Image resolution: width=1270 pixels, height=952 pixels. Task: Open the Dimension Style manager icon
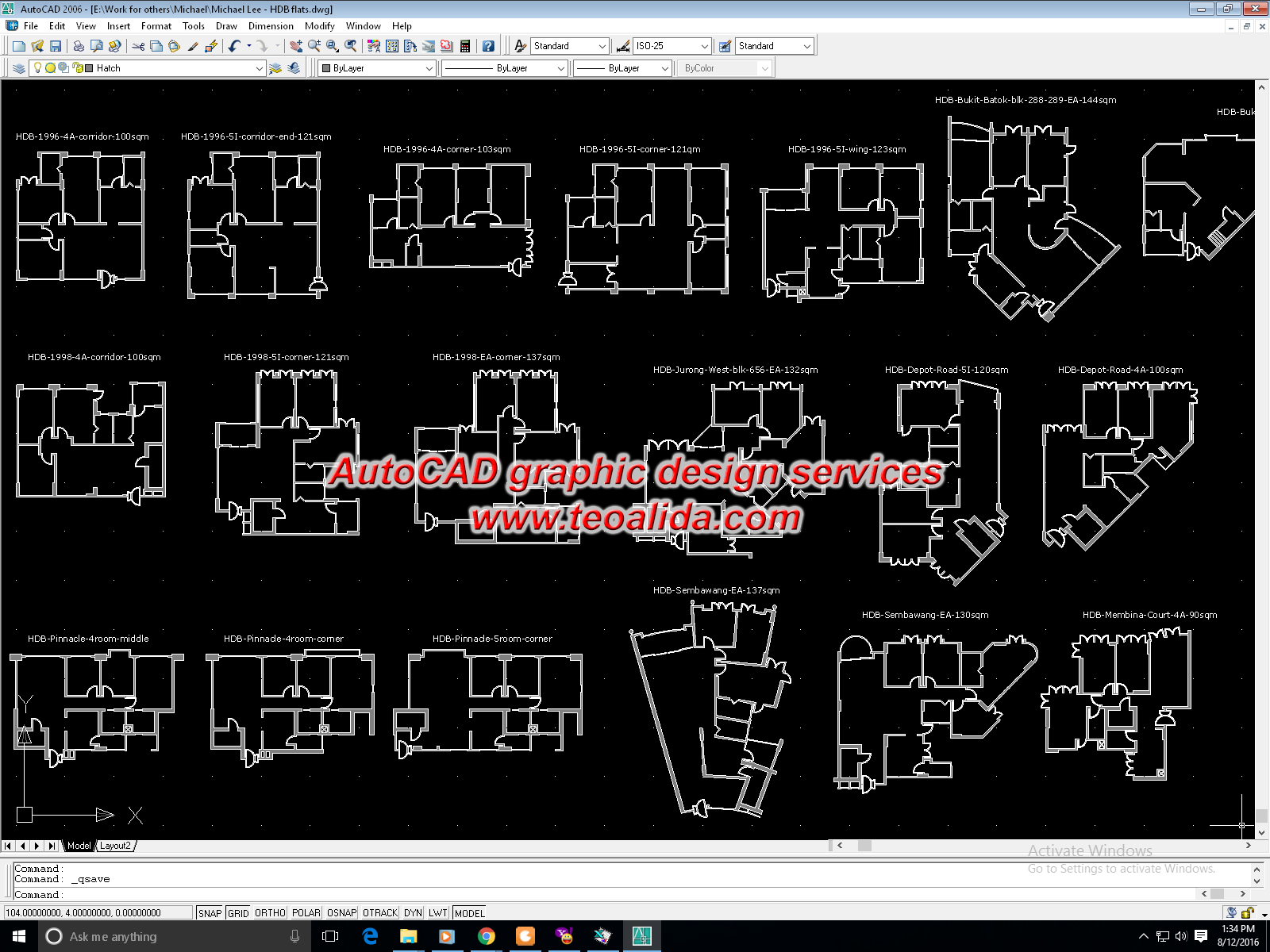coord(623,46)
